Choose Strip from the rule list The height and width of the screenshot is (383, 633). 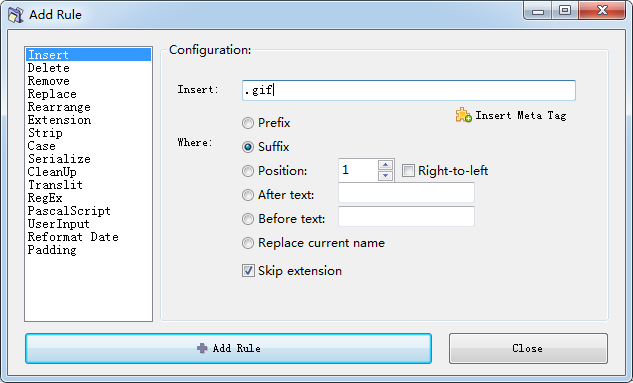[x=88, y=133]
